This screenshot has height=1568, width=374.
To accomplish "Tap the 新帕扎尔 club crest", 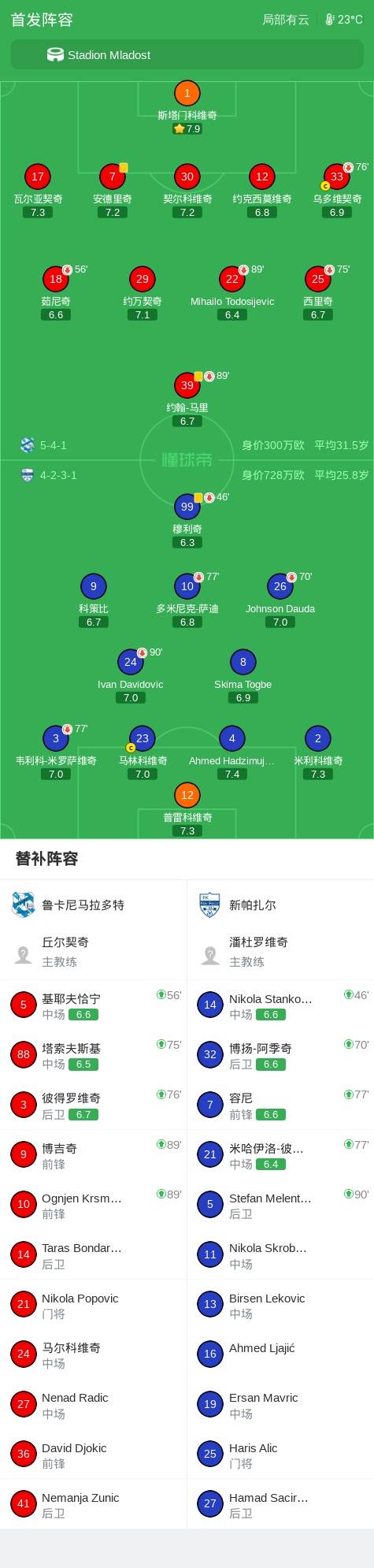I will [x=209, y=905].
